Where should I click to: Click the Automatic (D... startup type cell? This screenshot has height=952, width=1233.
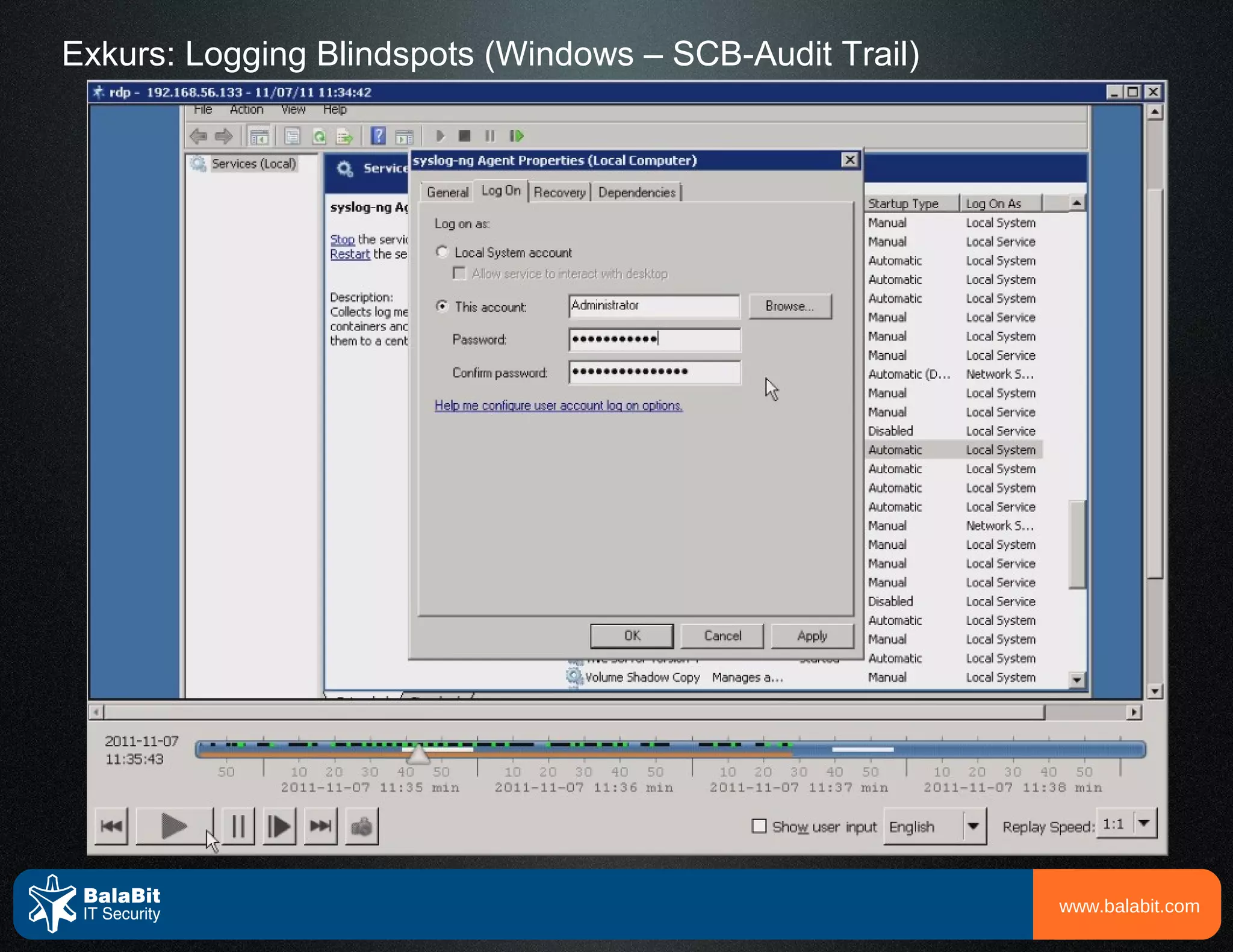(x=909, y=374)
